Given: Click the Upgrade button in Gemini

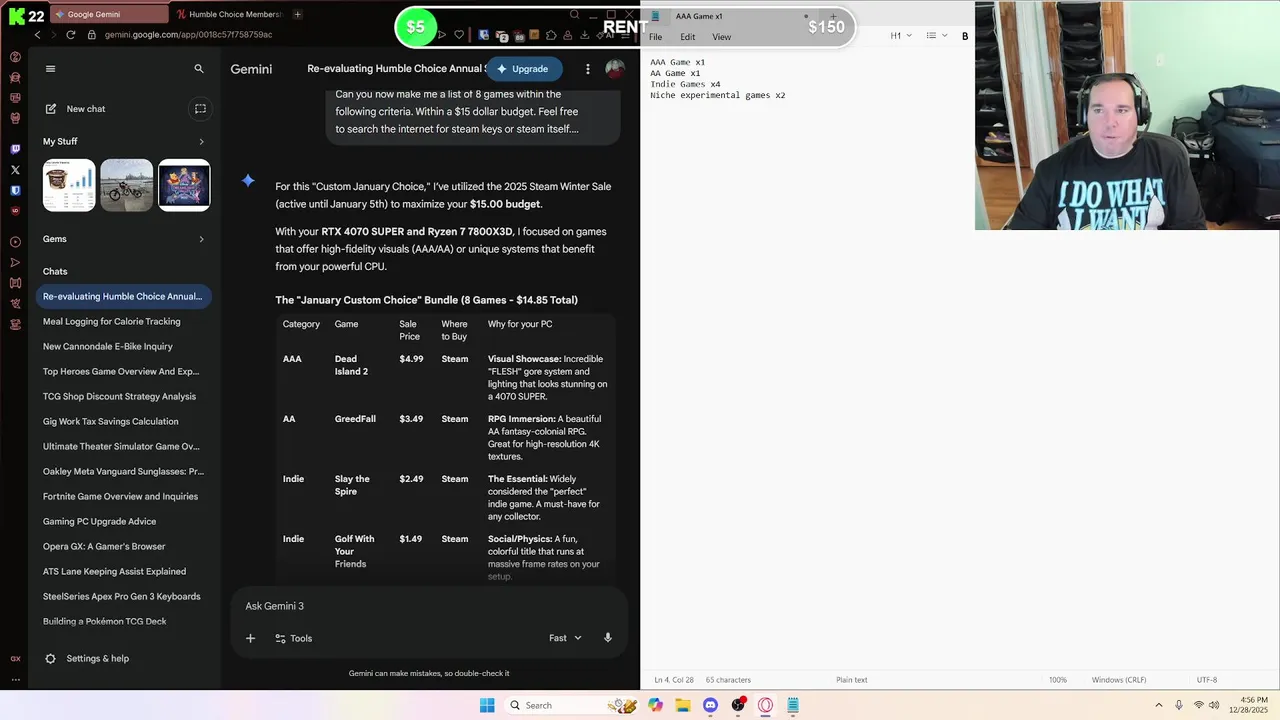Looking at the screenshot, I should tap(522, 69).
